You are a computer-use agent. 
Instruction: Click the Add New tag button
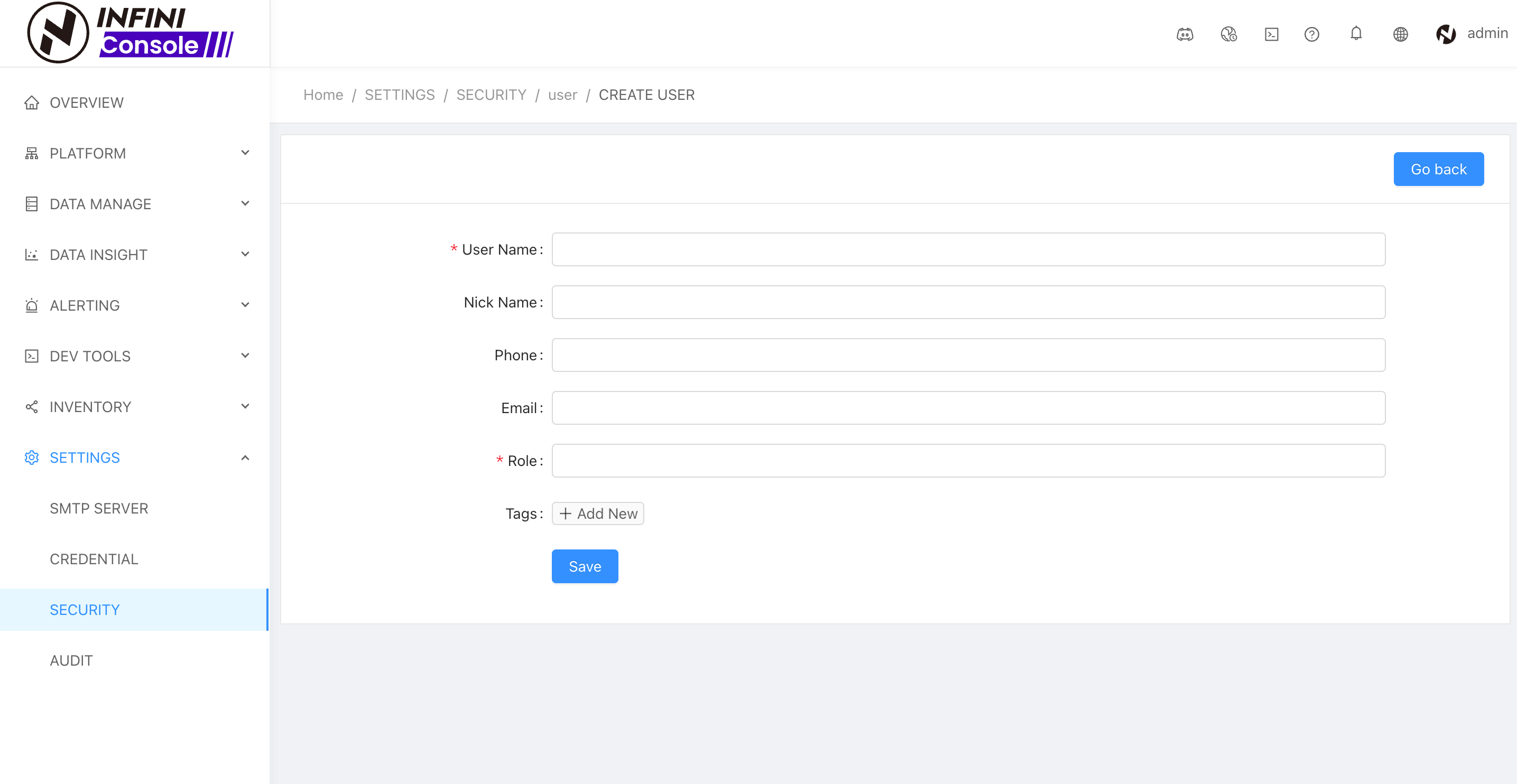click(597, 514)
